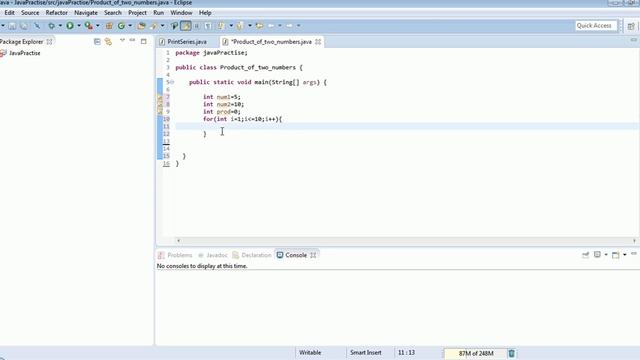Collapse the main method fold marker
Image resolution: width=640 pixels, height=360 pixels.
[x=172, y=82]
